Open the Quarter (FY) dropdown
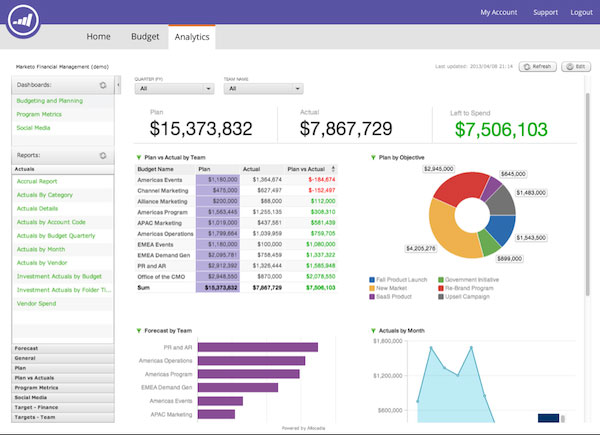 [x=174, y=89]
